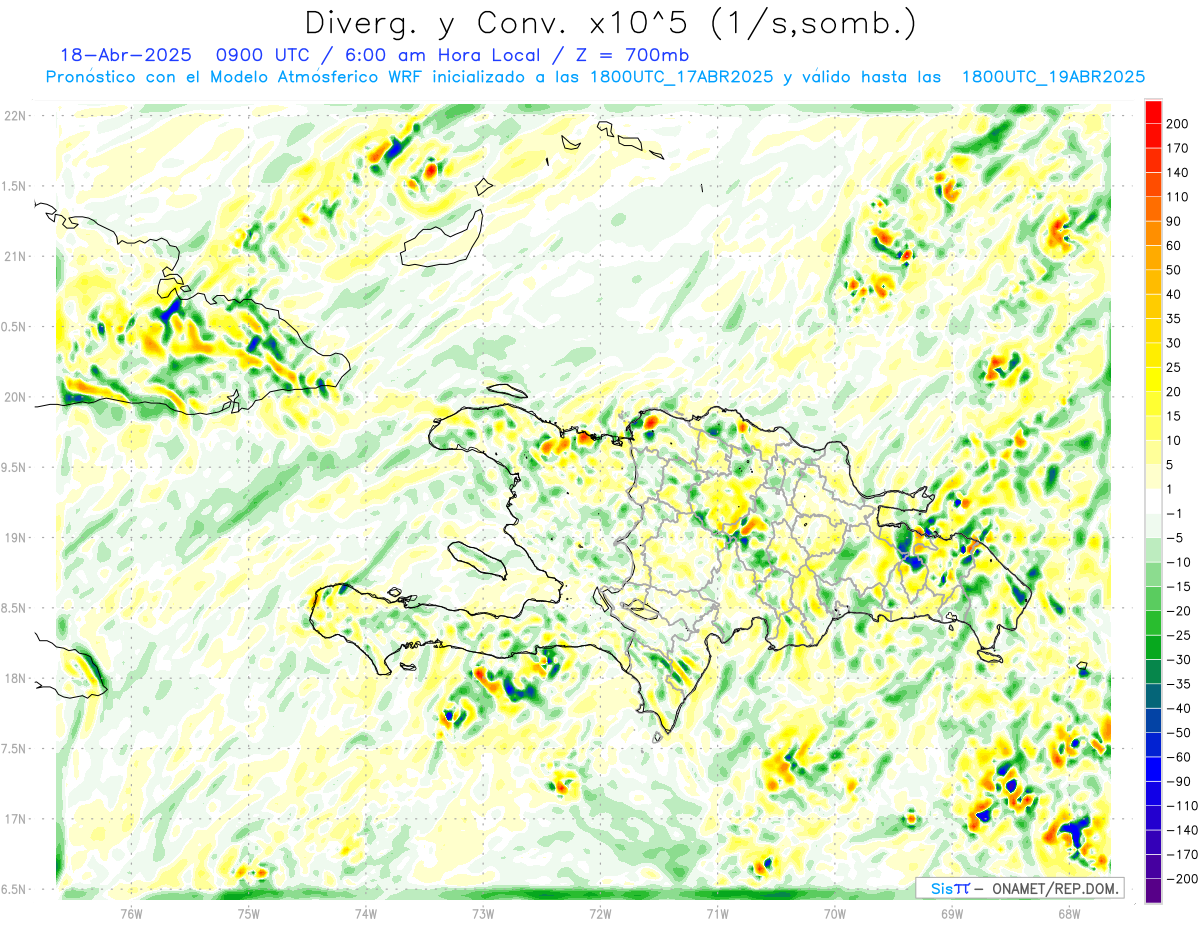Click the '200' value on color scale

(x=1177, y=124)
